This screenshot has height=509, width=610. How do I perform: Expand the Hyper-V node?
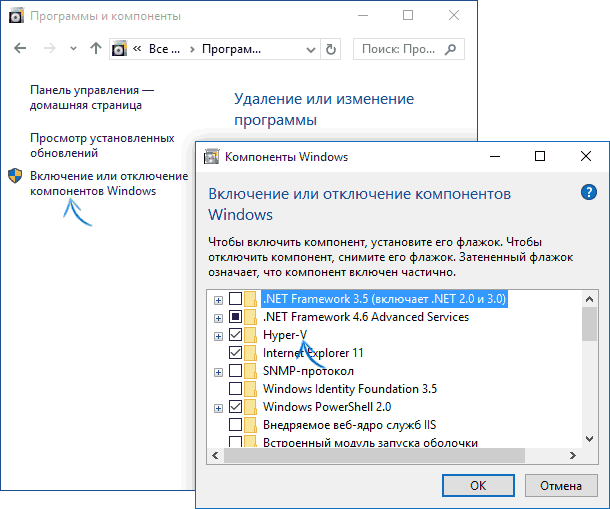(218, 336)
